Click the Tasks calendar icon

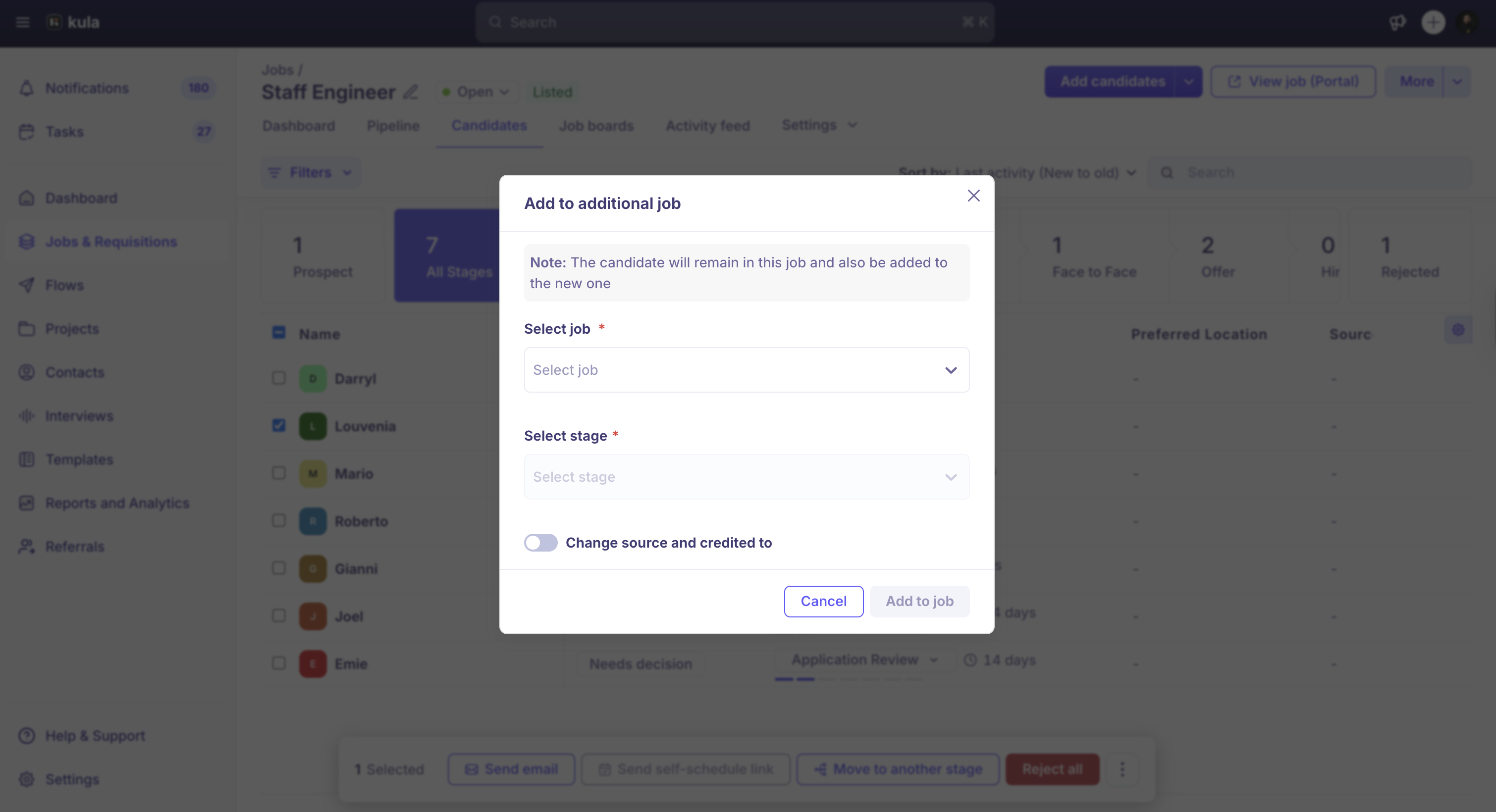coord(26,132)
